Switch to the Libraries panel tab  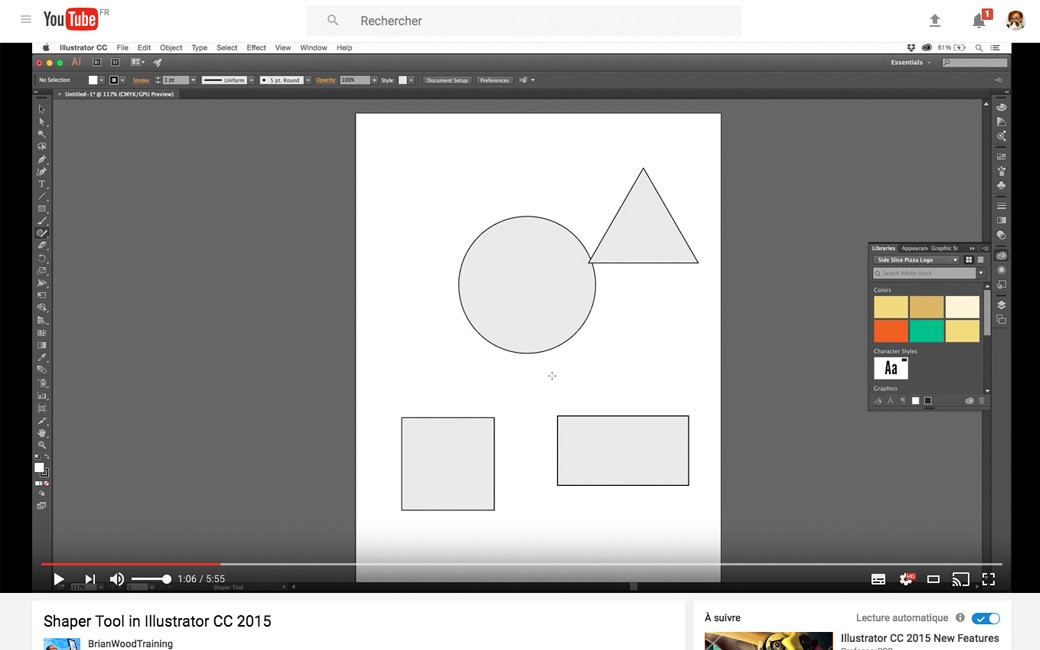click(x=883, y=248)
